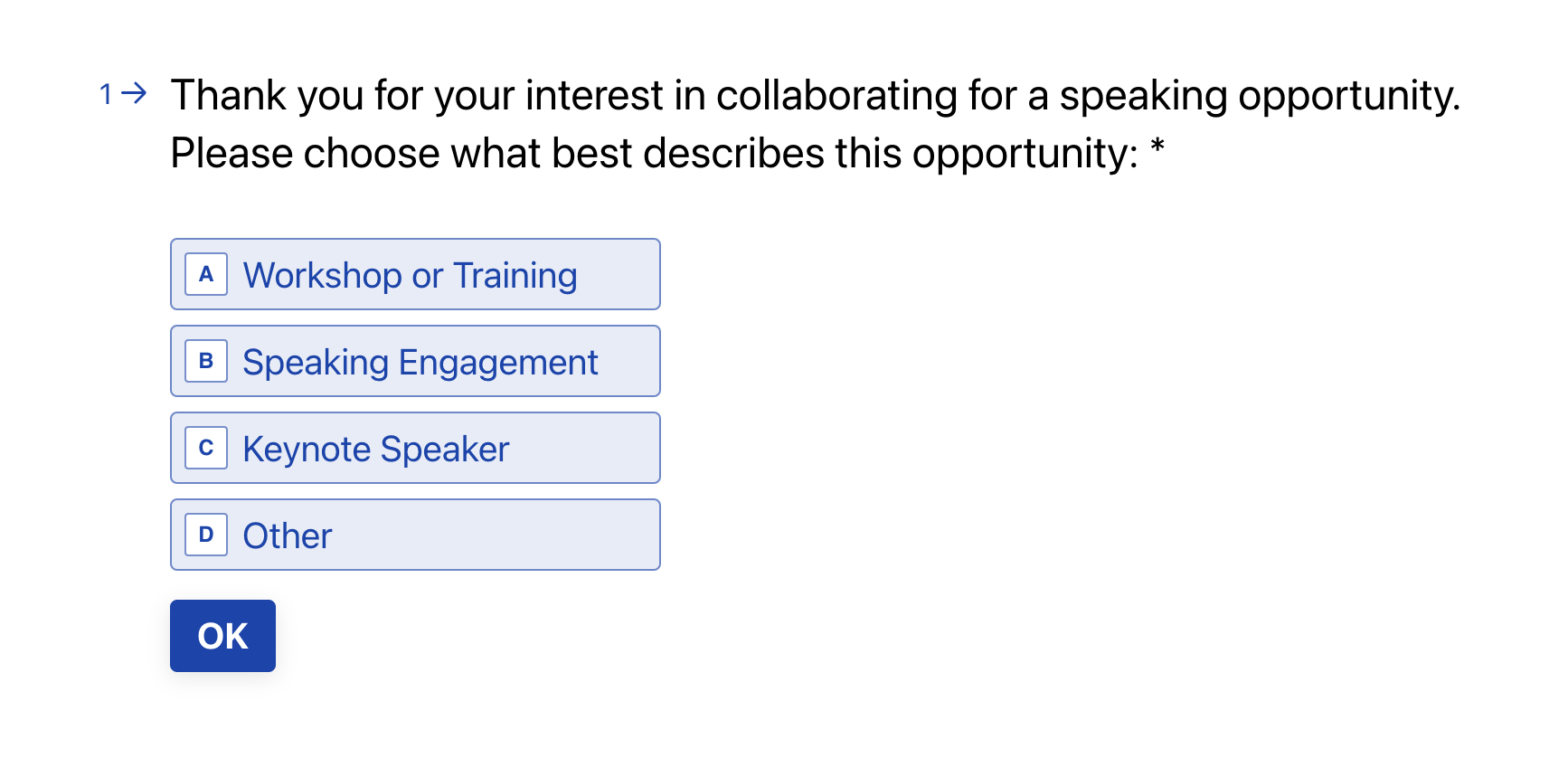
Task: Pick the Keynote Speaker choice
Action: click(x=415, y=448)
